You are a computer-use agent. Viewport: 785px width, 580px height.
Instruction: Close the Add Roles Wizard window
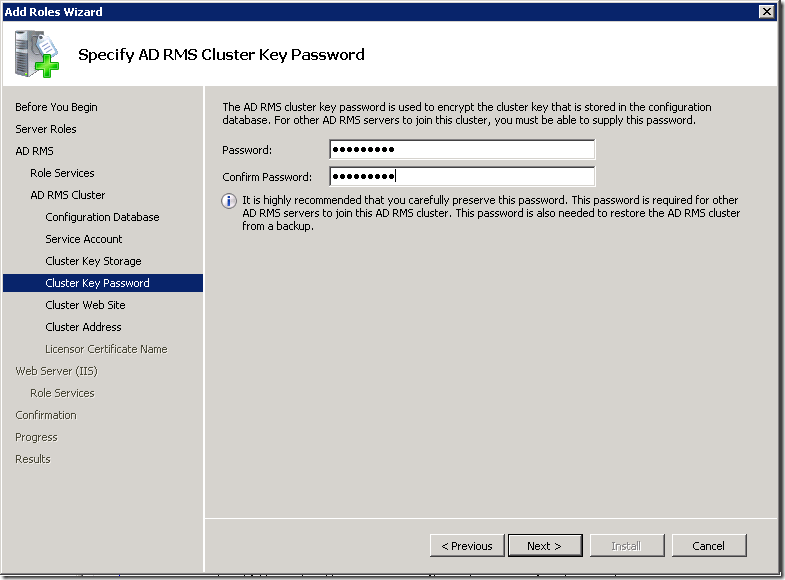(766, 12)
